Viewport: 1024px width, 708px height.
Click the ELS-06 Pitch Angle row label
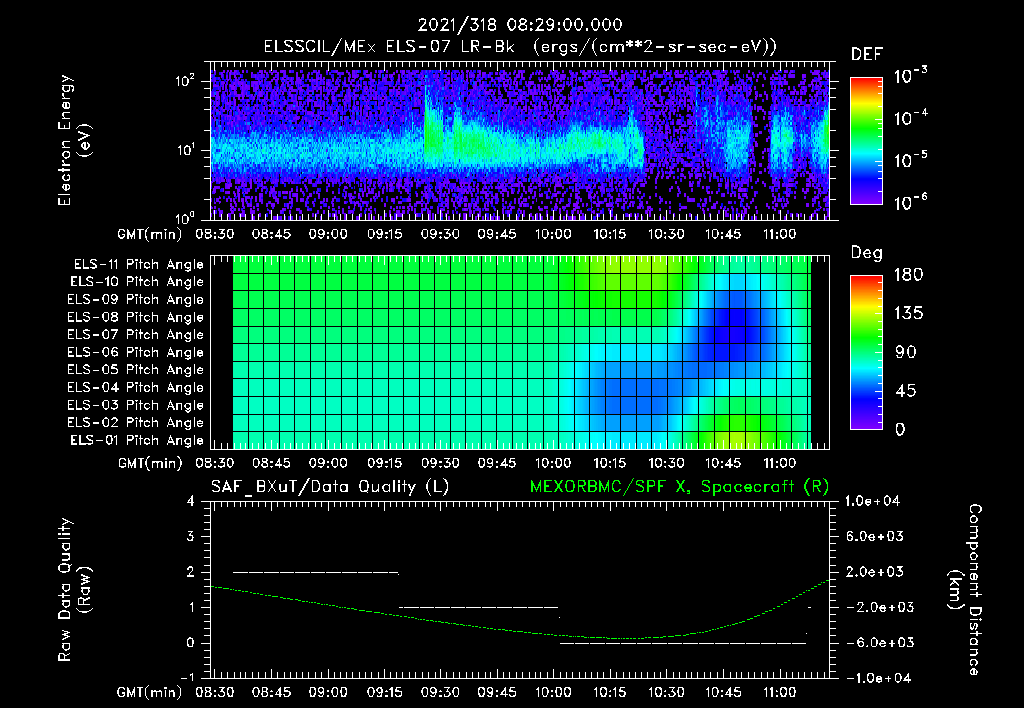(136, 353)
